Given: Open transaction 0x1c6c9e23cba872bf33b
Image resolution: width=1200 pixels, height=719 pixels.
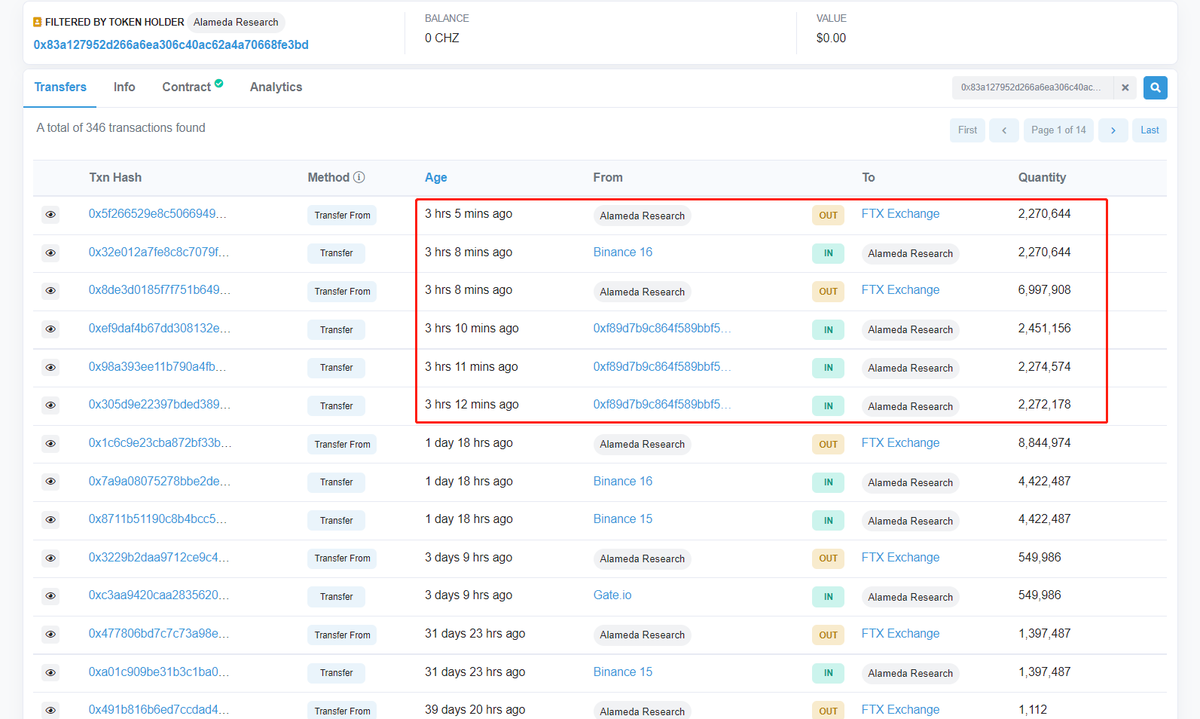Looking at the screenshot, I should [160, 443].
